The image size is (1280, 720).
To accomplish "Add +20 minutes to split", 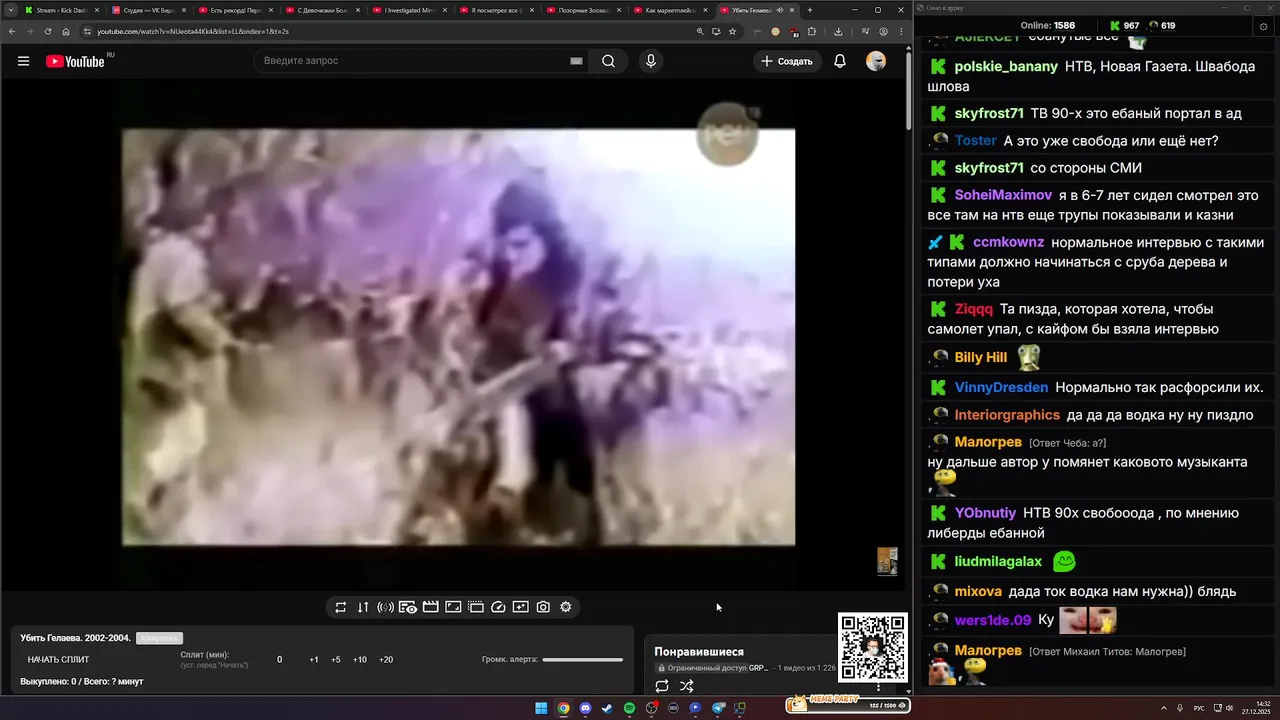I will click(x=386, y=660).
